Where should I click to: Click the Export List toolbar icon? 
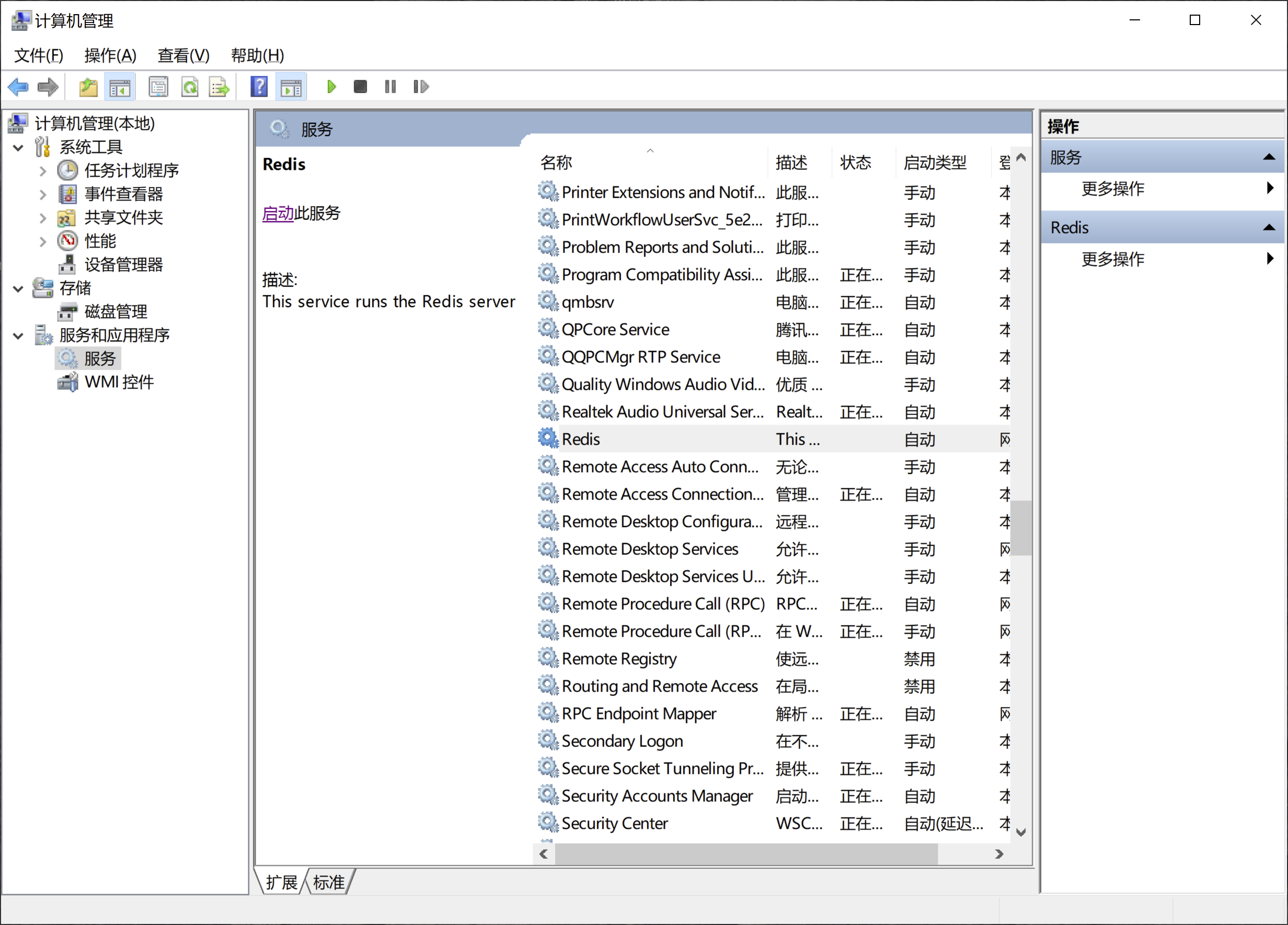coord(218,87)
